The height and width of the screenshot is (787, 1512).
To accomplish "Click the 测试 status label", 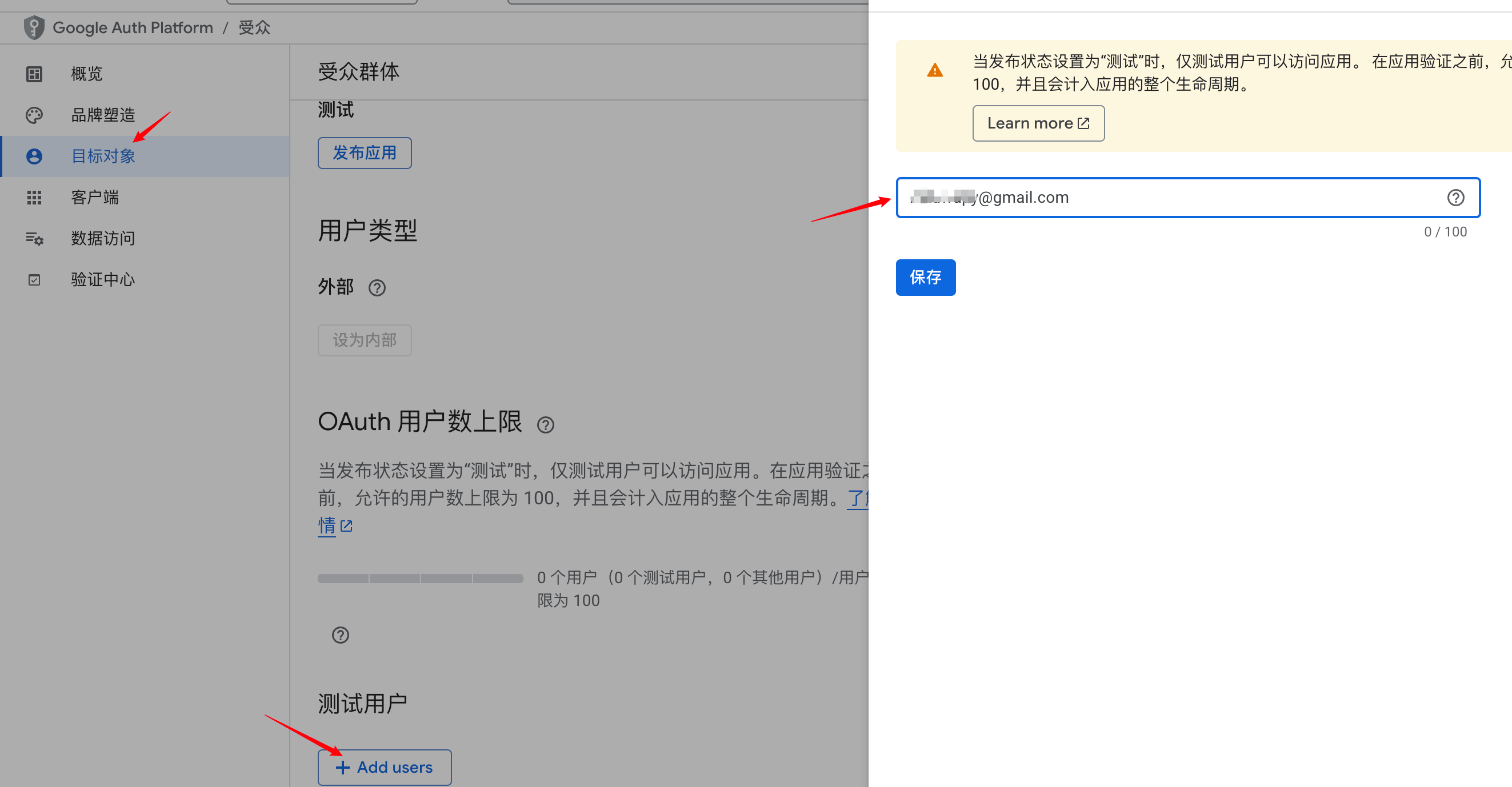I will [x=336, y=110].
